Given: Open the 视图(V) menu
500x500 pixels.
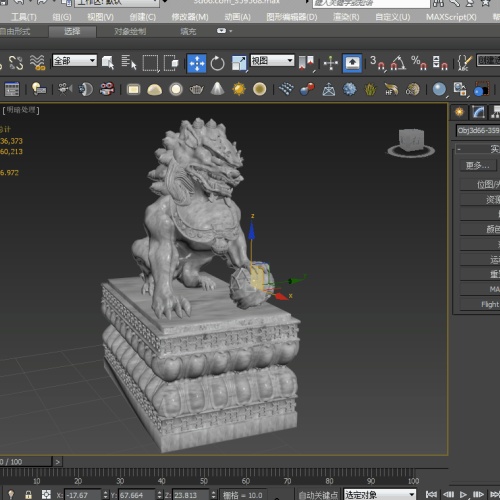Looking at the screenshot, I should [100, 17].
